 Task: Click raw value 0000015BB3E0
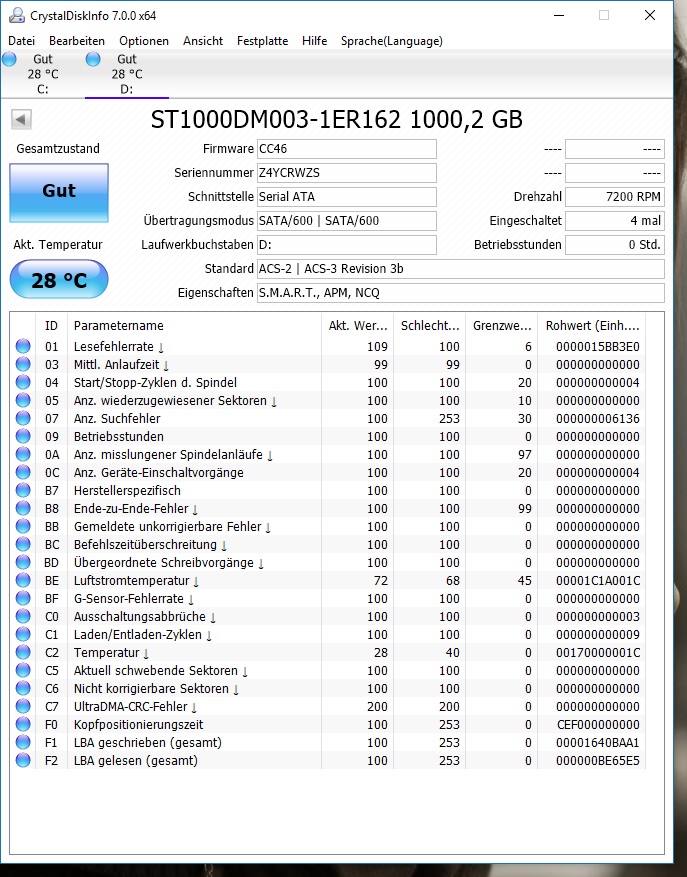597,347
